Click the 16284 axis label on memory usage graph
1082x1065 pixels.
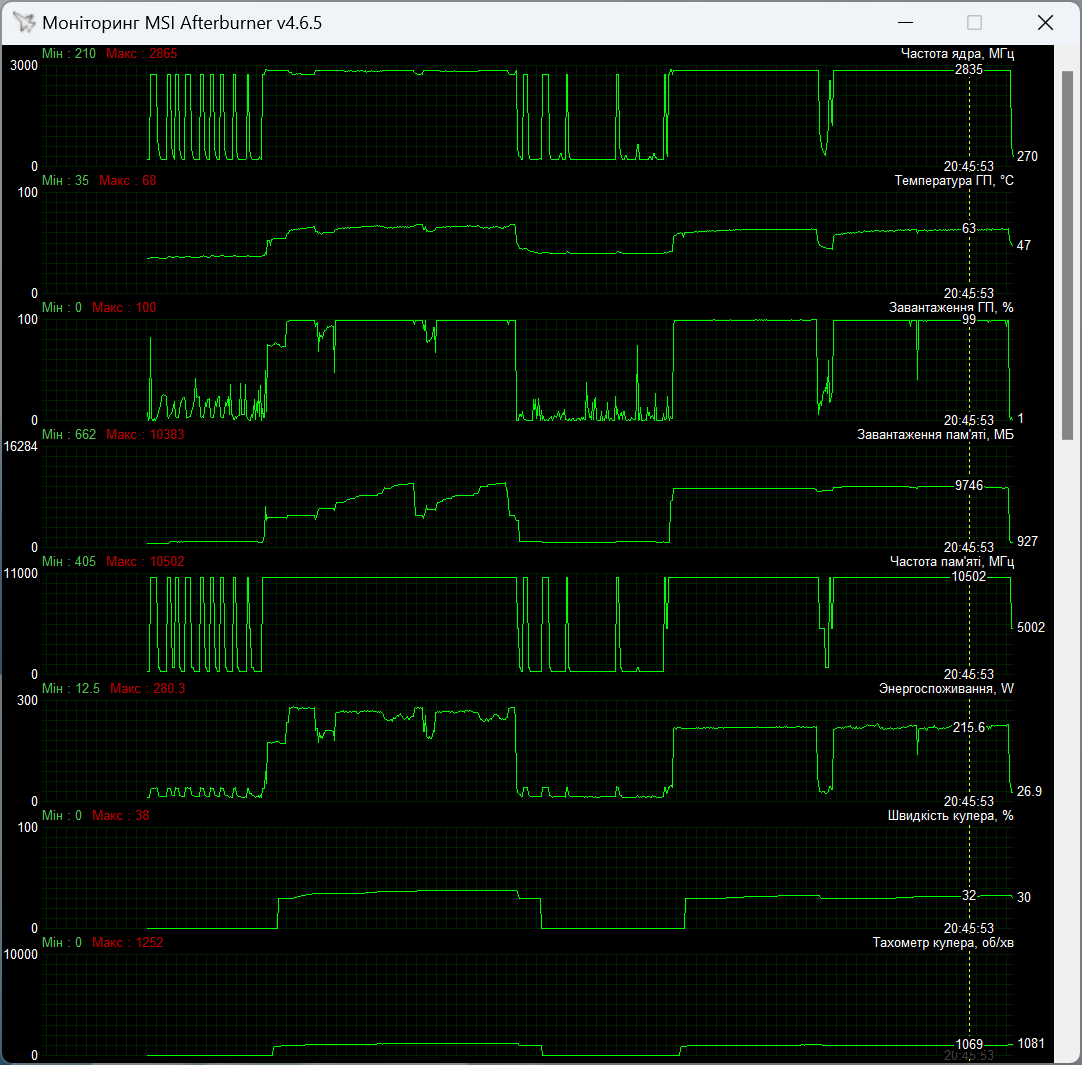point(21,447)
